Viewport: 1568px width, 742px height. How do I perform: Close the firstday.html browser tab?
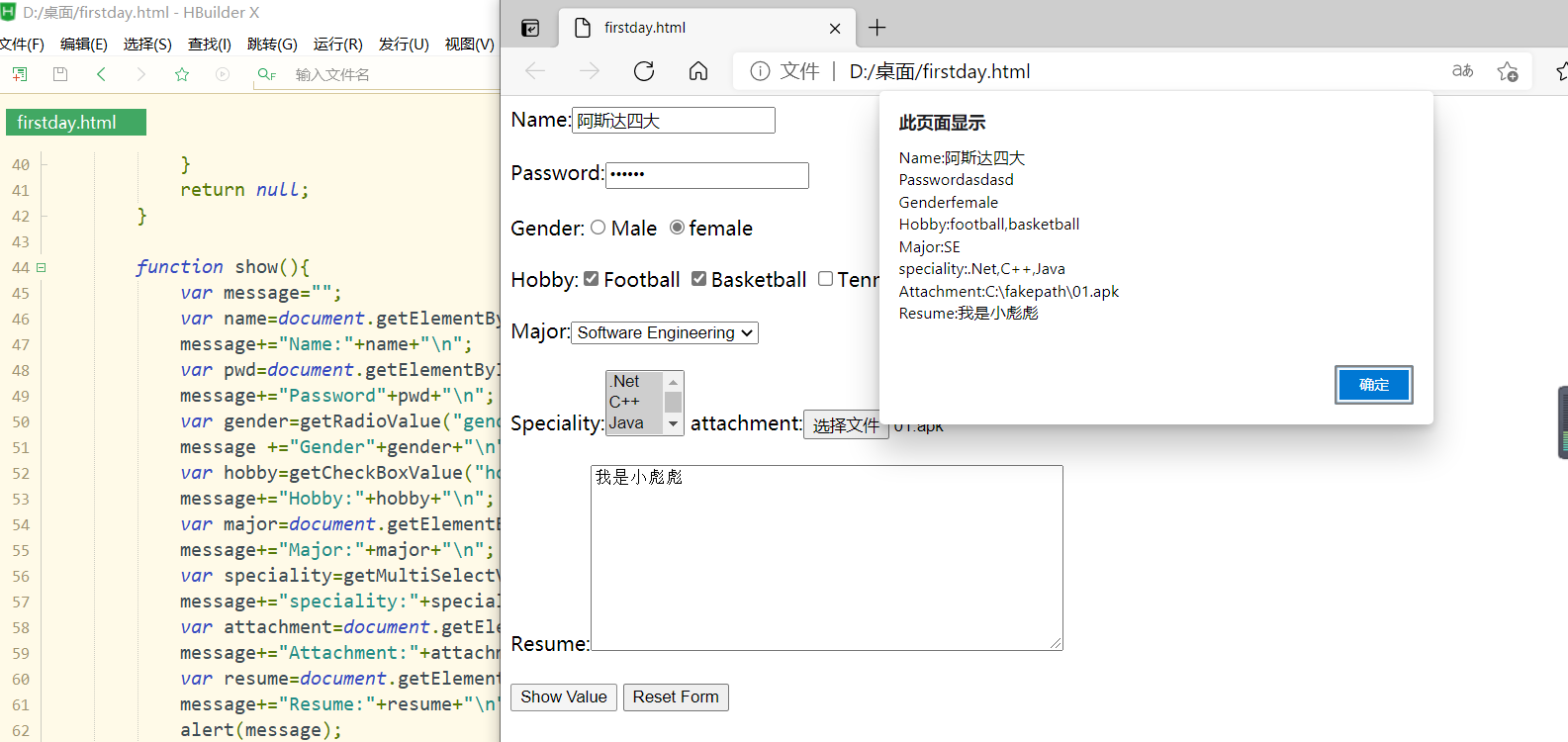click(x=835, y=28)
